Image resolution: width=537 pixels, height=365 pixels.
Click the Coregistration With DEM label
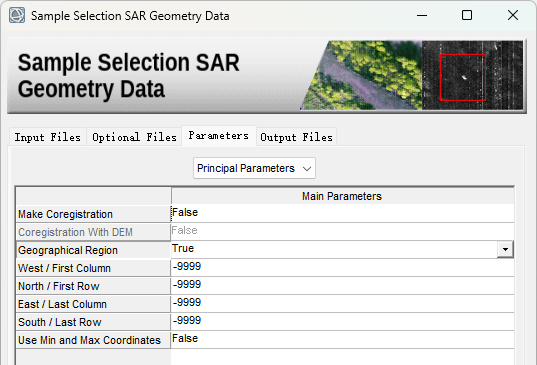coord(93,232)
